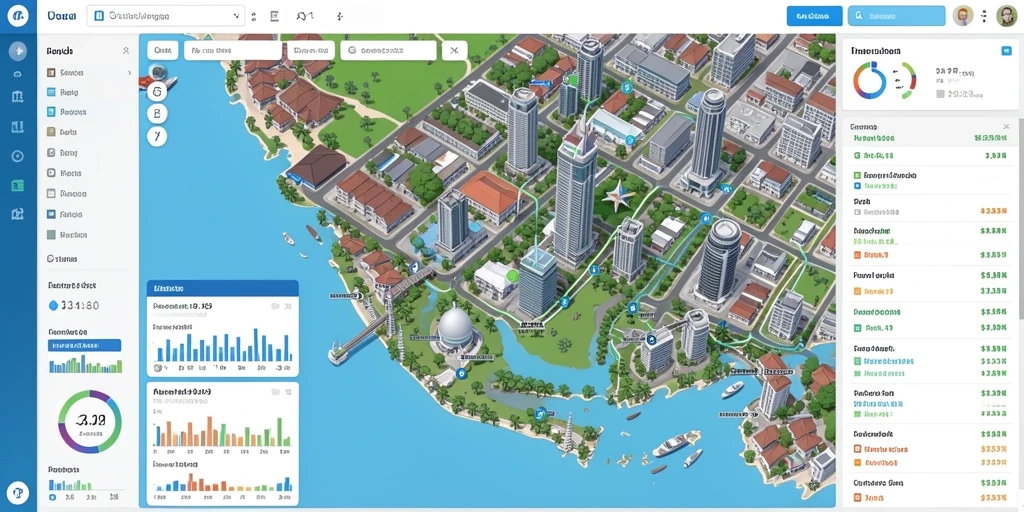Click the up-down stepper arrows beside the top dropdown
Viewport: 1024px width, 512px height.
pyautogui.click(x=253, y=16)
